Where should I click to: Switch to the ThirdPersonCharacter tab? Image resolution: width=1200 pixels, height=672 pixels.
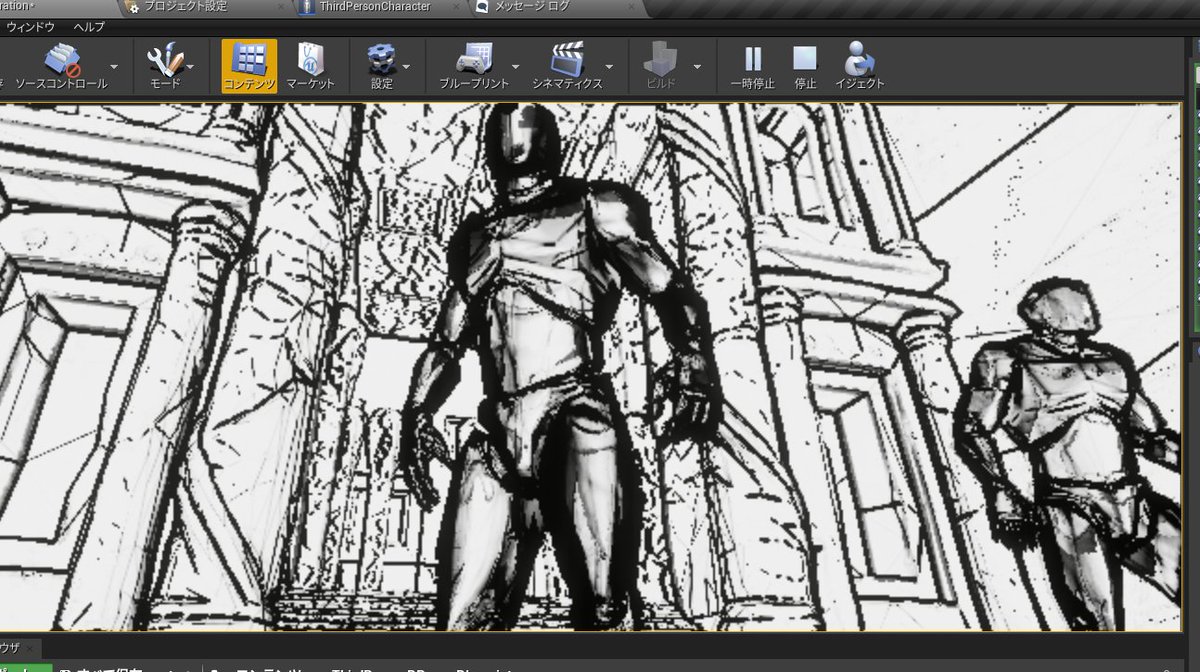click(x=375, y=7)
